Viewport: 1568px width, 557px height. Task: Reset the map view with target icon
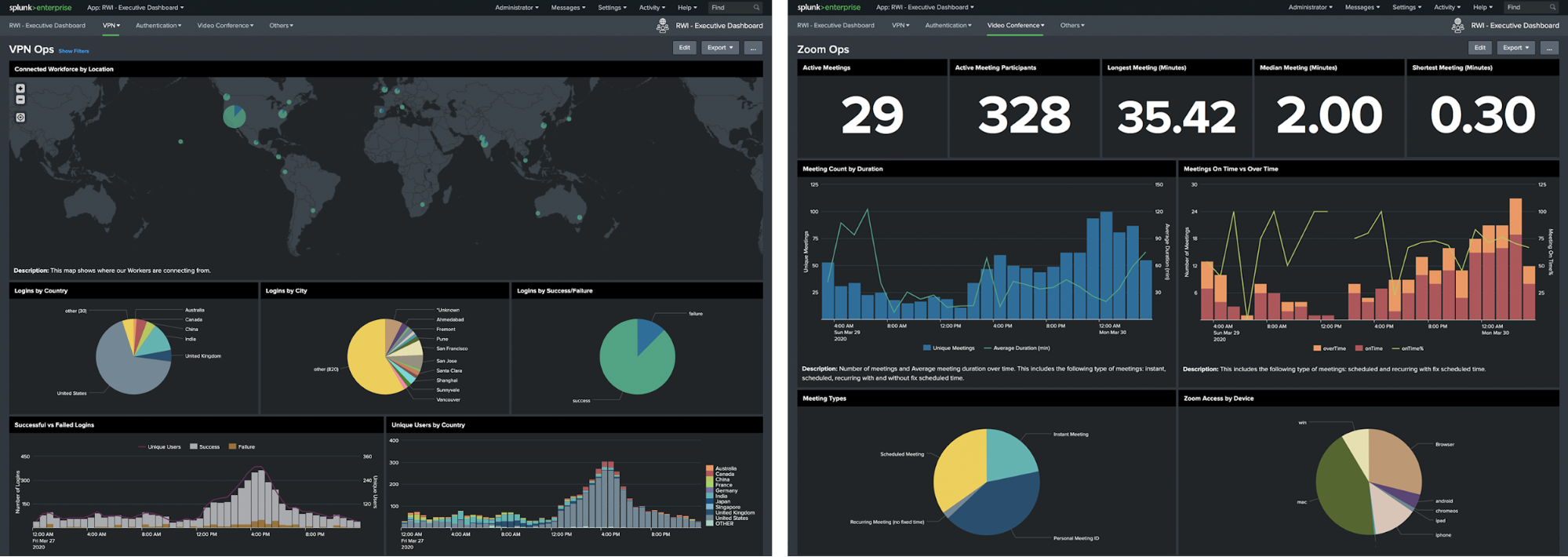tap(20, 118)
